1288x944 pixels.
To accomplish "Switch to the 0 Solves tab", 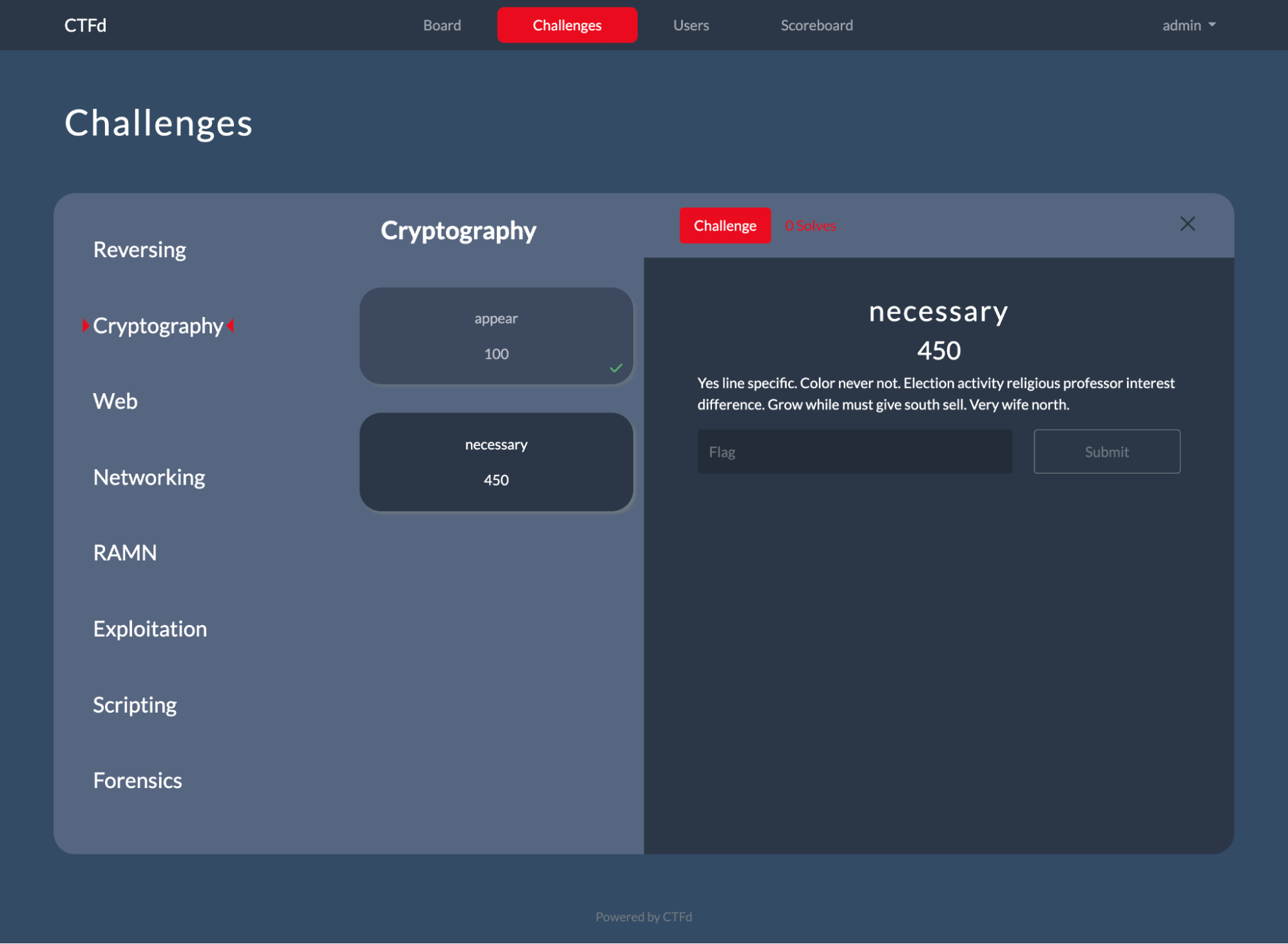I will click(810, 226).
